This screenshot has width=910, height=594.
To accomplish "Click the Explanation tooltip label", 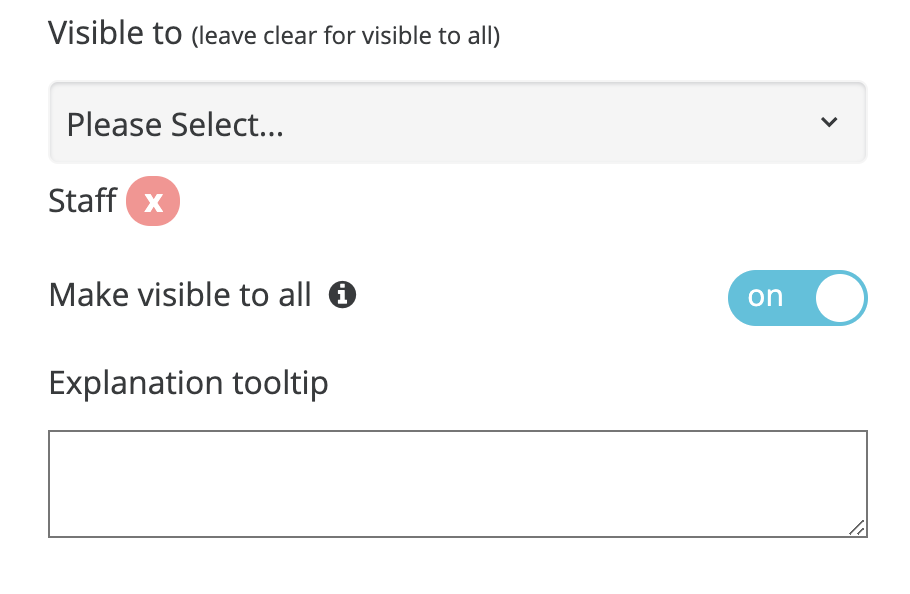I will [x=188, y=383].
